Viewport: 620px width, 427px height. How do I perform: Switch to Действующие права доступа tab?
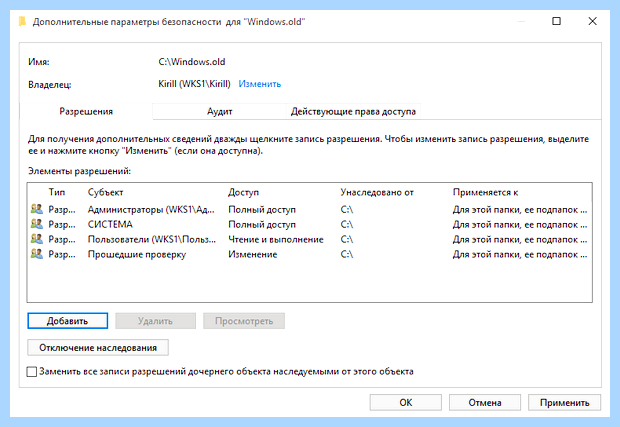click(353, 111)
